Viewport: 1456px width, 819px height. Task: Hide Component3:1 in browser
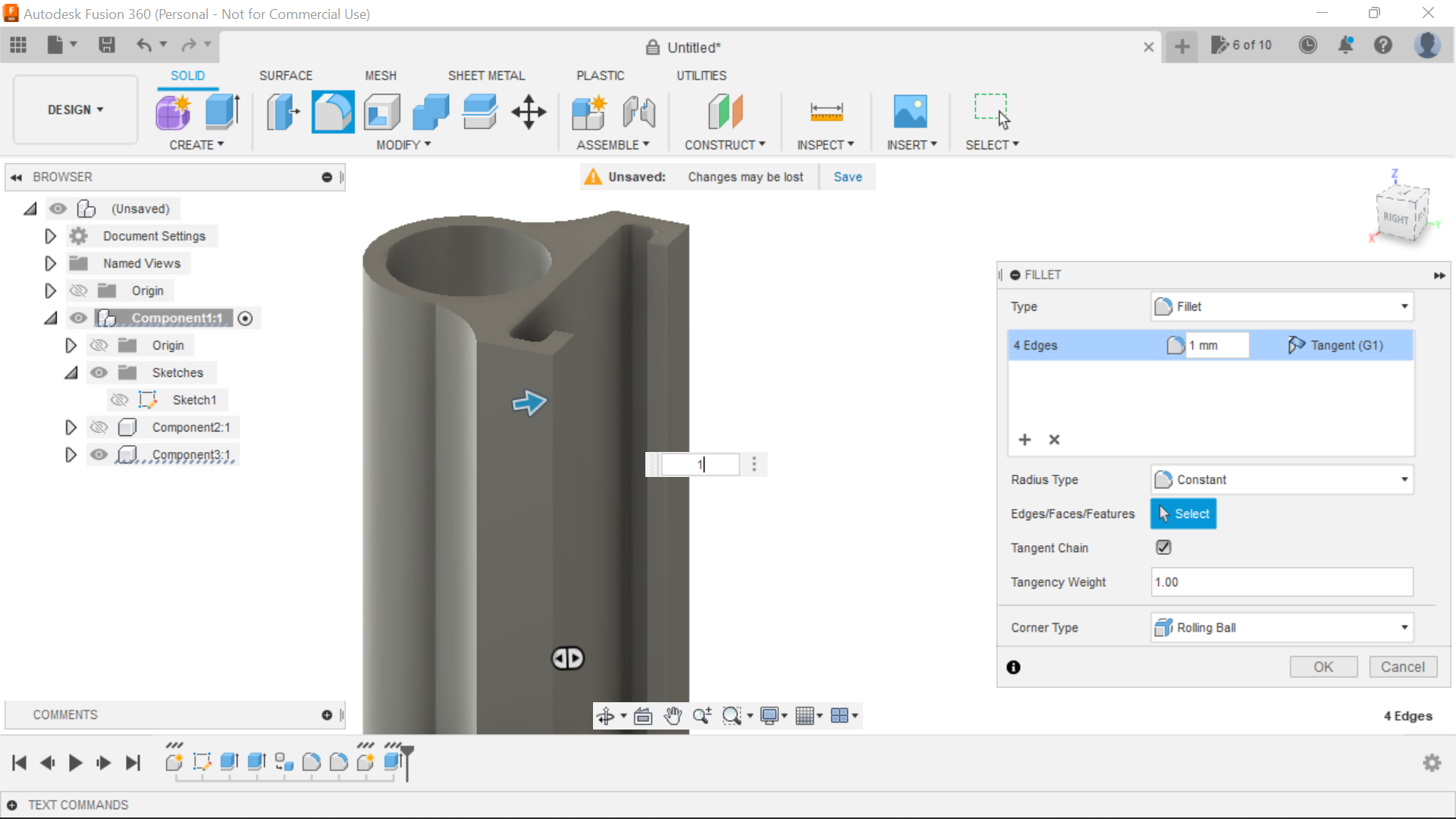point(99,455)
